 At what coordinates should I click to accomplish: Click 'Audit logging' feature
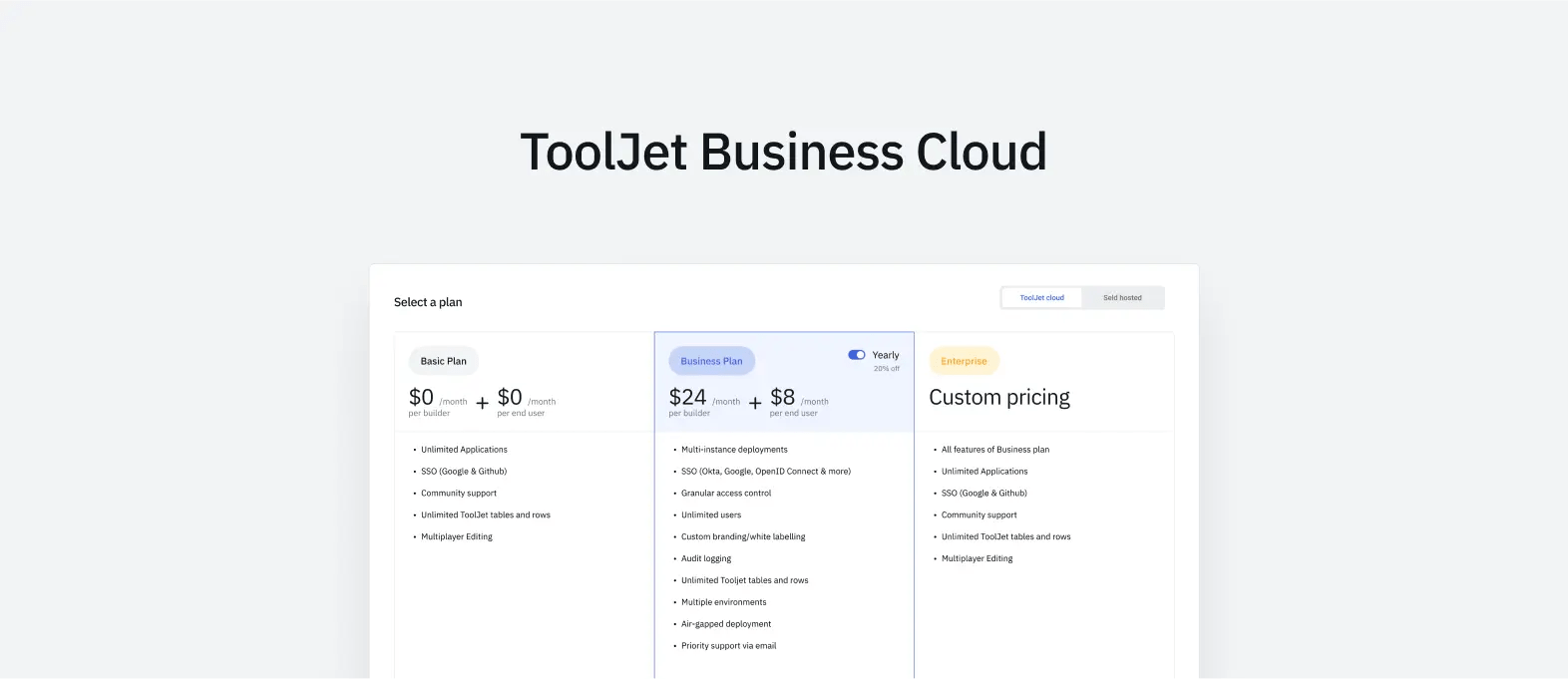click(x=706, y=559)
